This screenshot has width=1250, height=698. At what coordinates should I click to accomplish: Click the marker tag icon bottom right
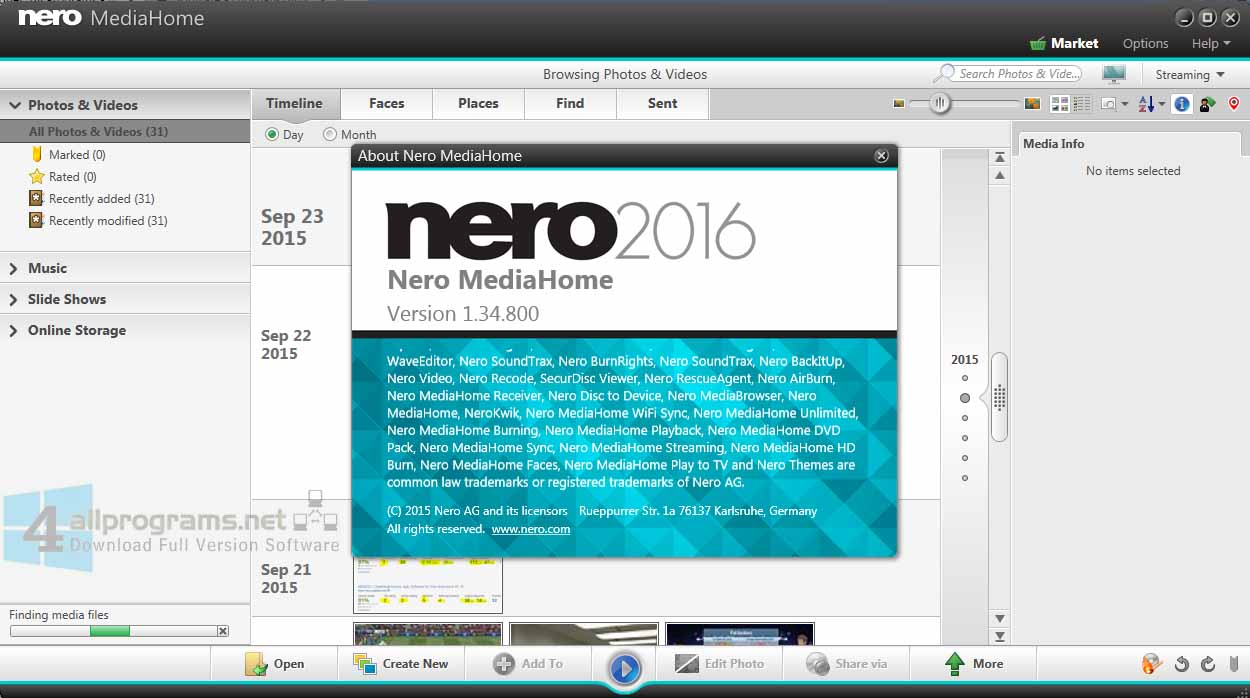coord(1234,664)
